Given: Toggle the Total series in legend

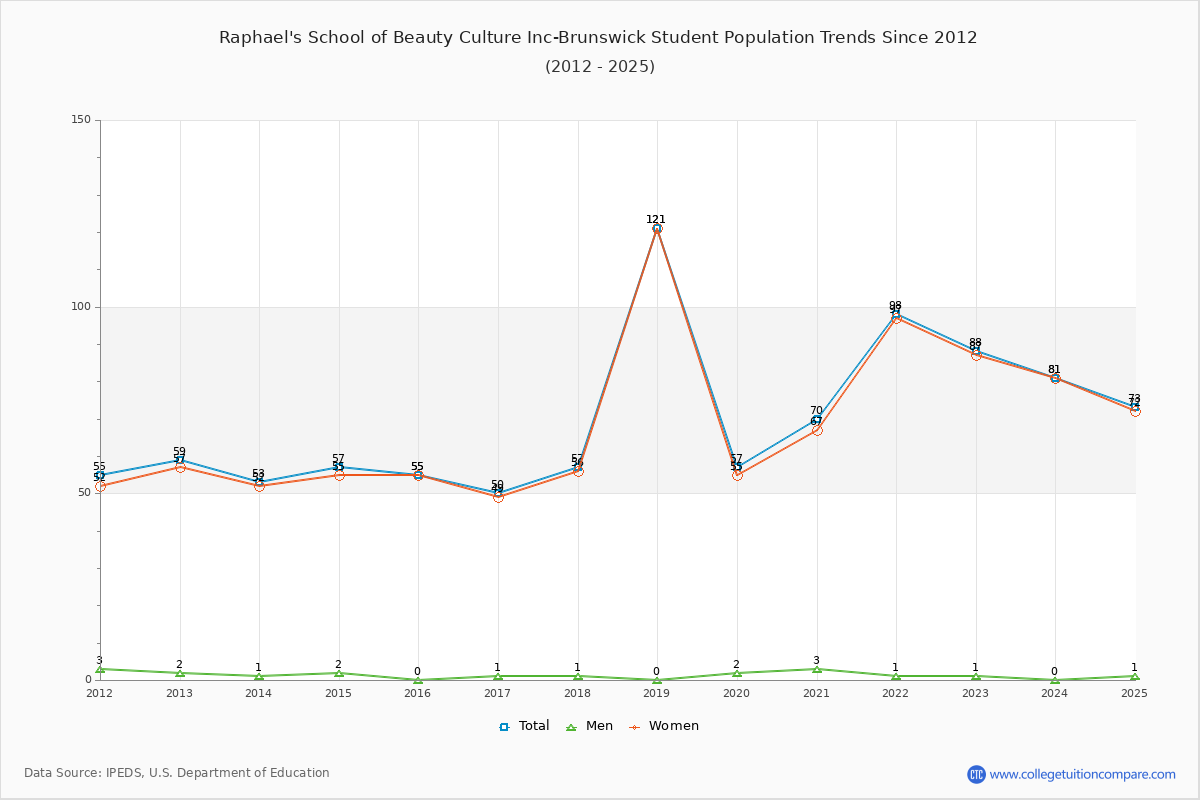Looking at the screenshot, I should point(524,726).
